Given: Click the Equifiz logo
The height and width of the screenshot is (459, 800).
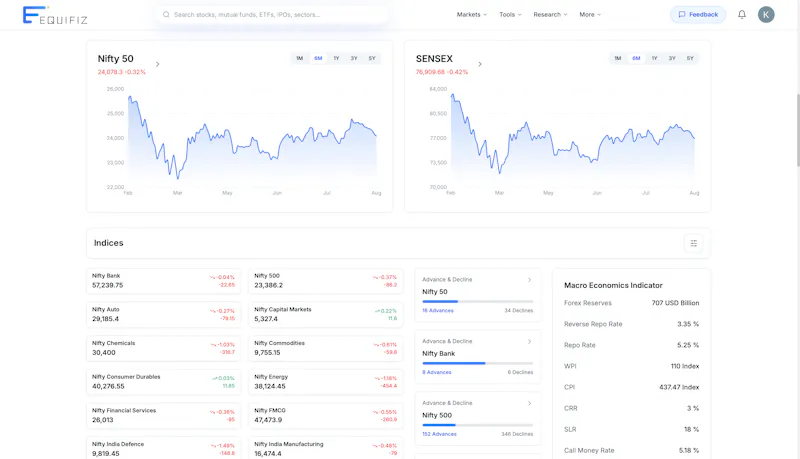Looking at the screenshot, I should point(55,15).
